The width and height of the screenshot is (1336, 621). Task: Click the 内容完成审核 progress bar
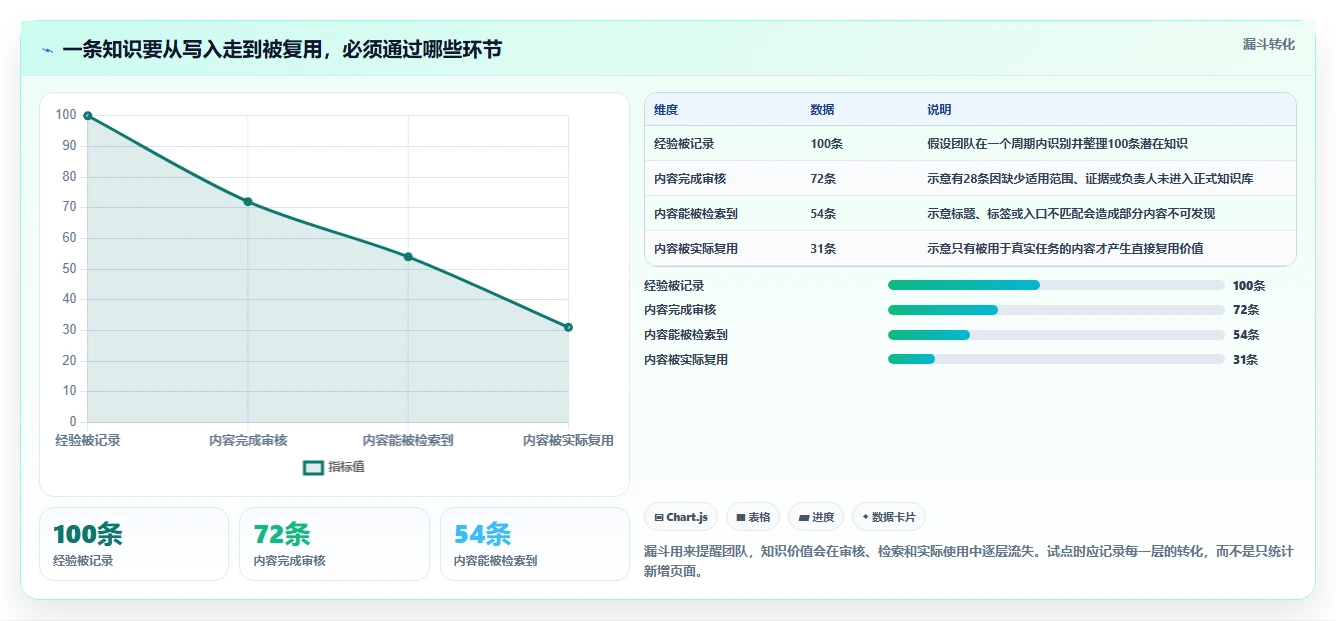click(x=1056, y=310)
